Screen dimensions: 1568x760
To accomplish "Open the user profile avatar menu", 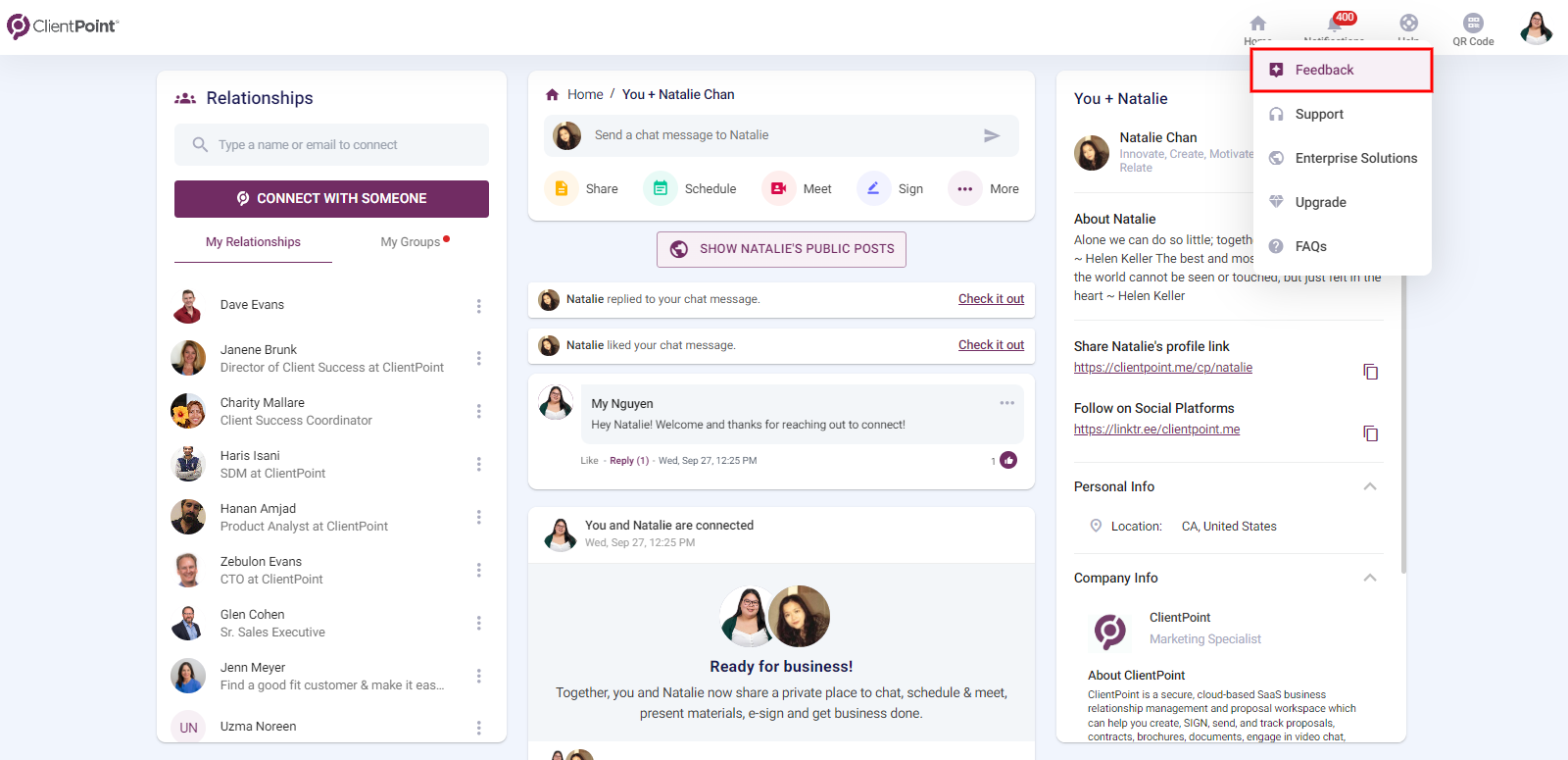I will 1536,27.
